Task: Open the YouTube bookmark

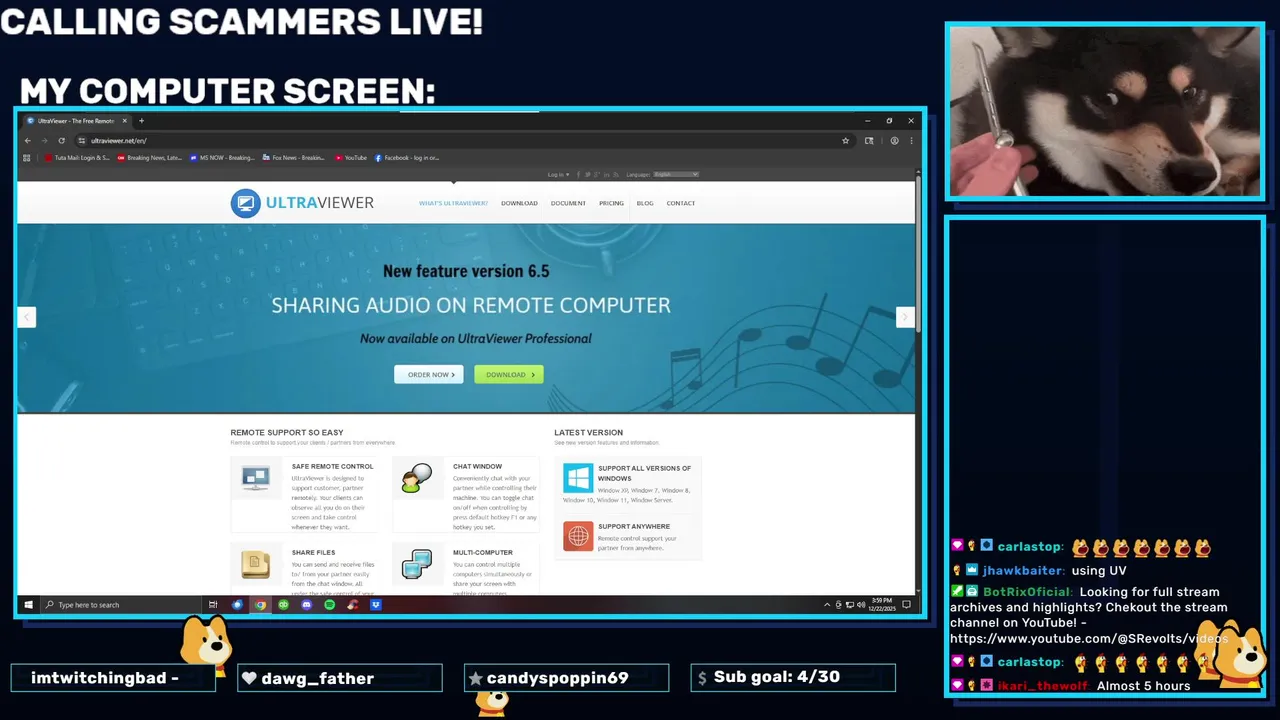Action: [351, 157]
